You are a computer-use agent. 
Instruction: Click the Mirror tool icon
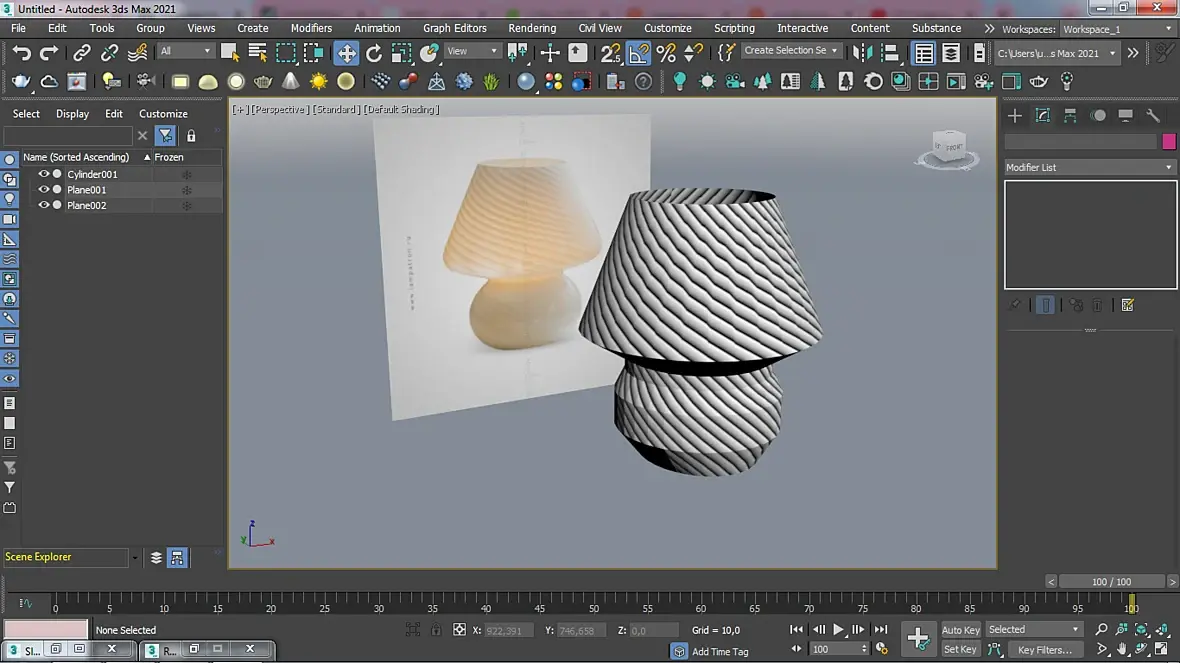tap(862, 53)
